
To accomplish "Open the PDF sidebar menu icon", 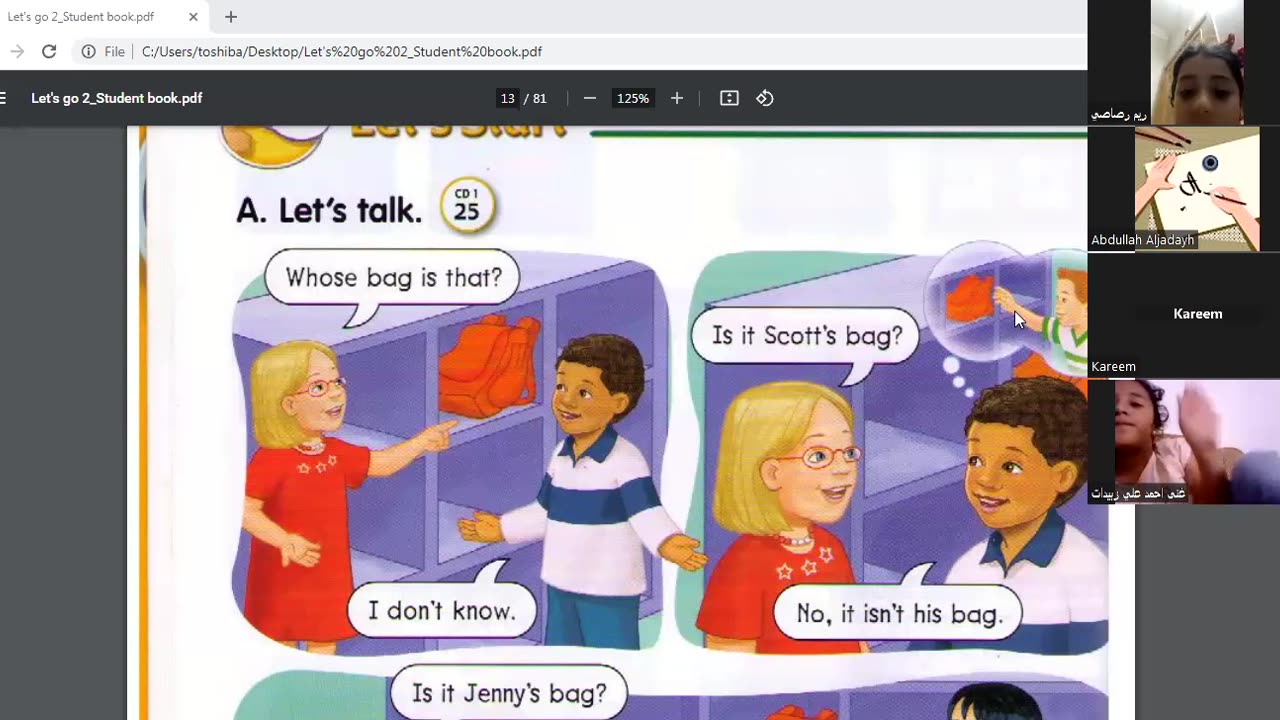I will coord(4,98).
